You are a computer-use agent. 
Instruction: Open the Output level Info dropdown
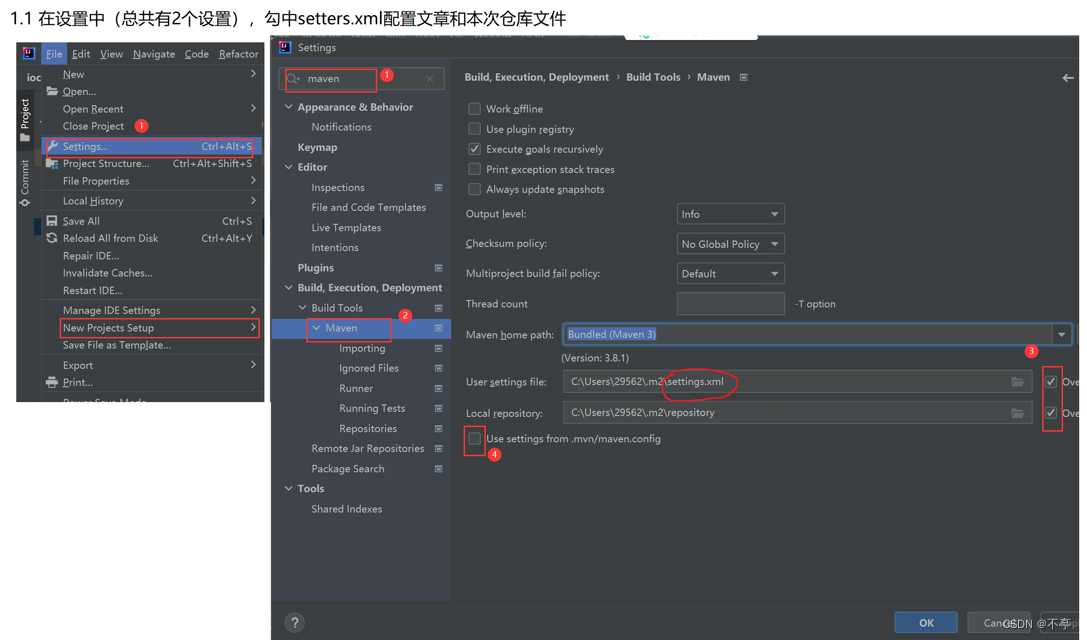[x=730, y=214]
